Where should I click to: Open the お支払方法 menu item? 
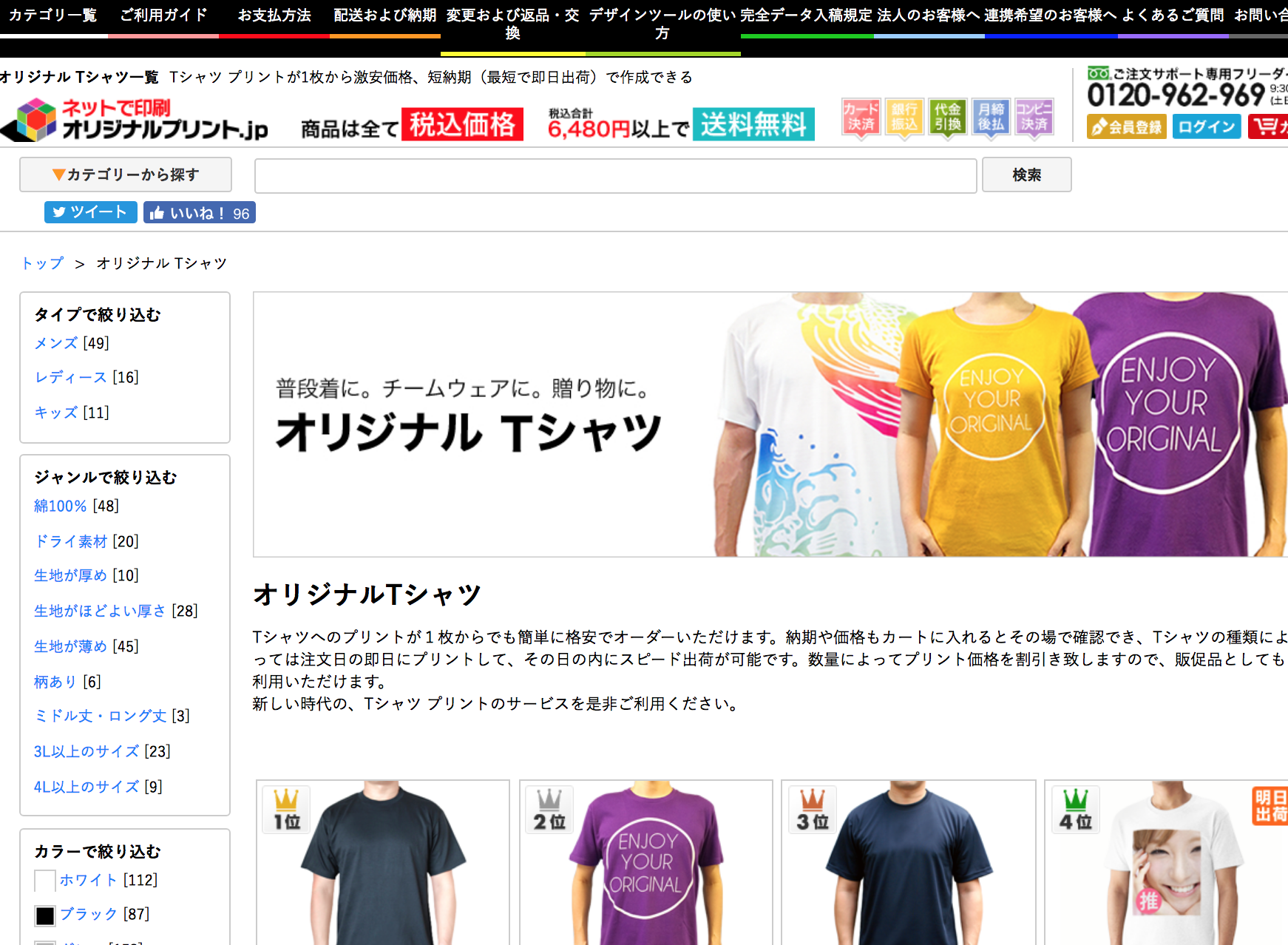[274, 16]
